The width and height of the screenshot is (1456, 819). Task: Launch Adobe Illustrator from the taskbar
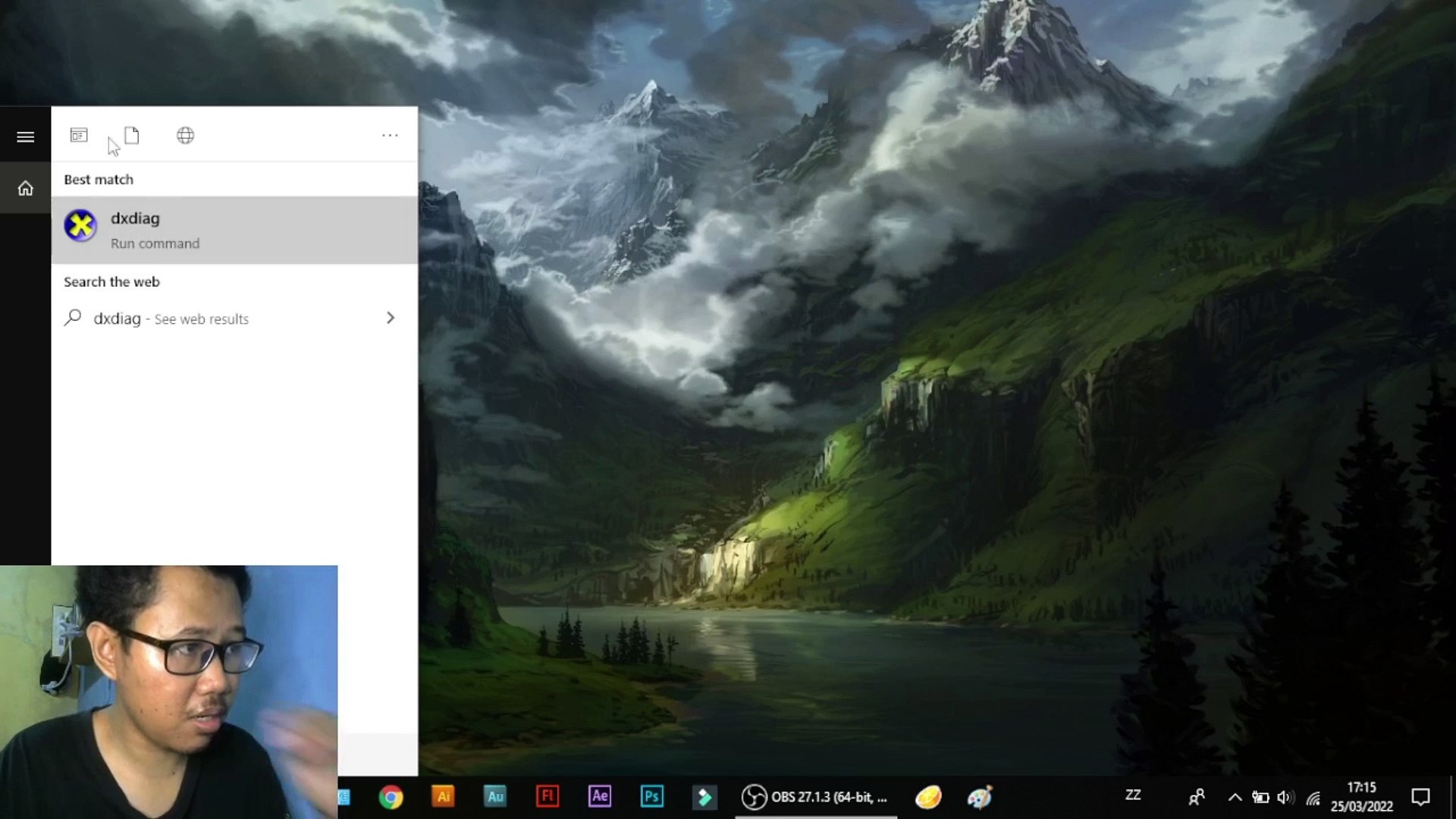(443, 797)
